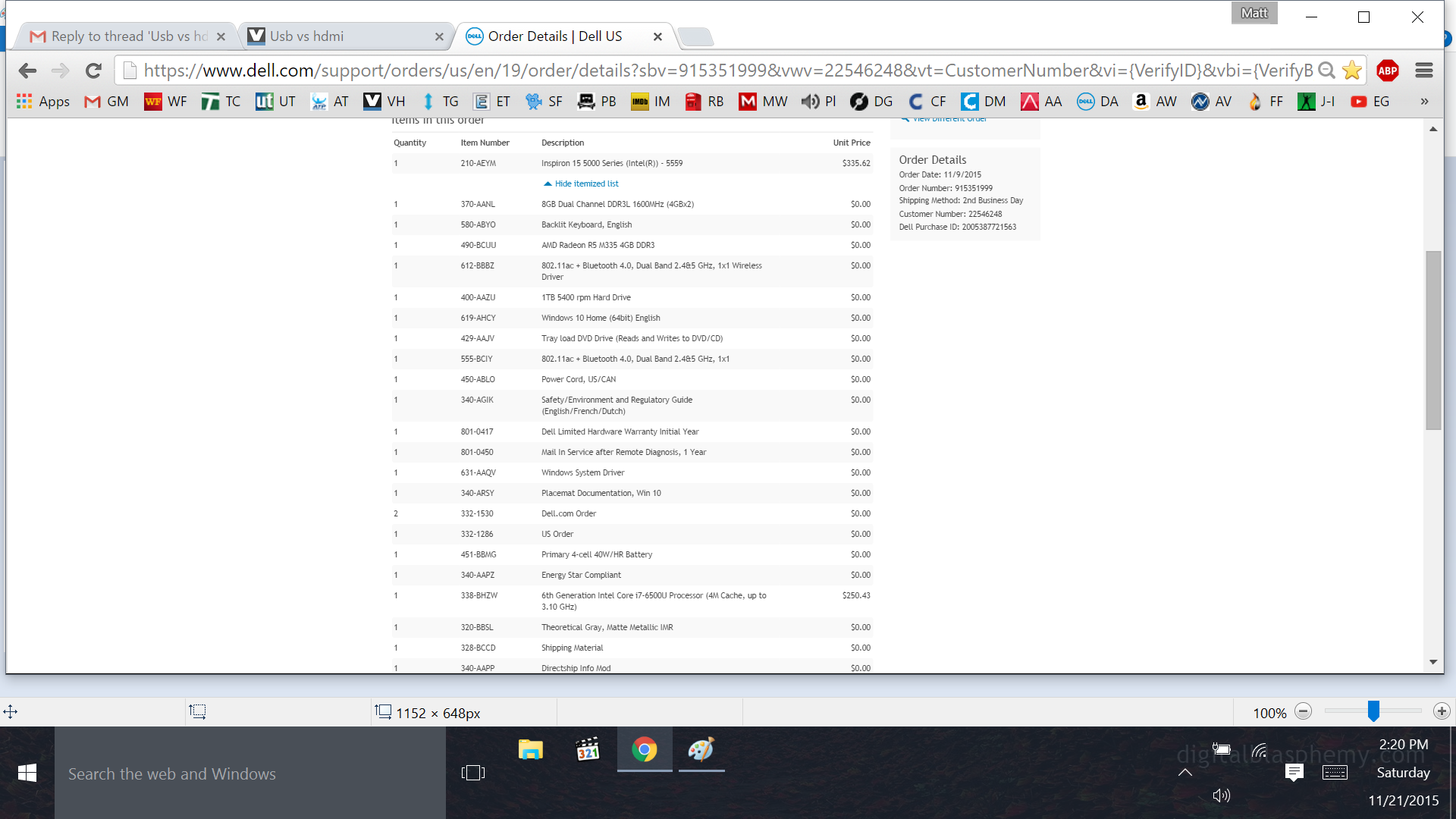Click the page scrollbar down arrow
The width and height of the screenshot is (1456, 819).
point(1433,662)
